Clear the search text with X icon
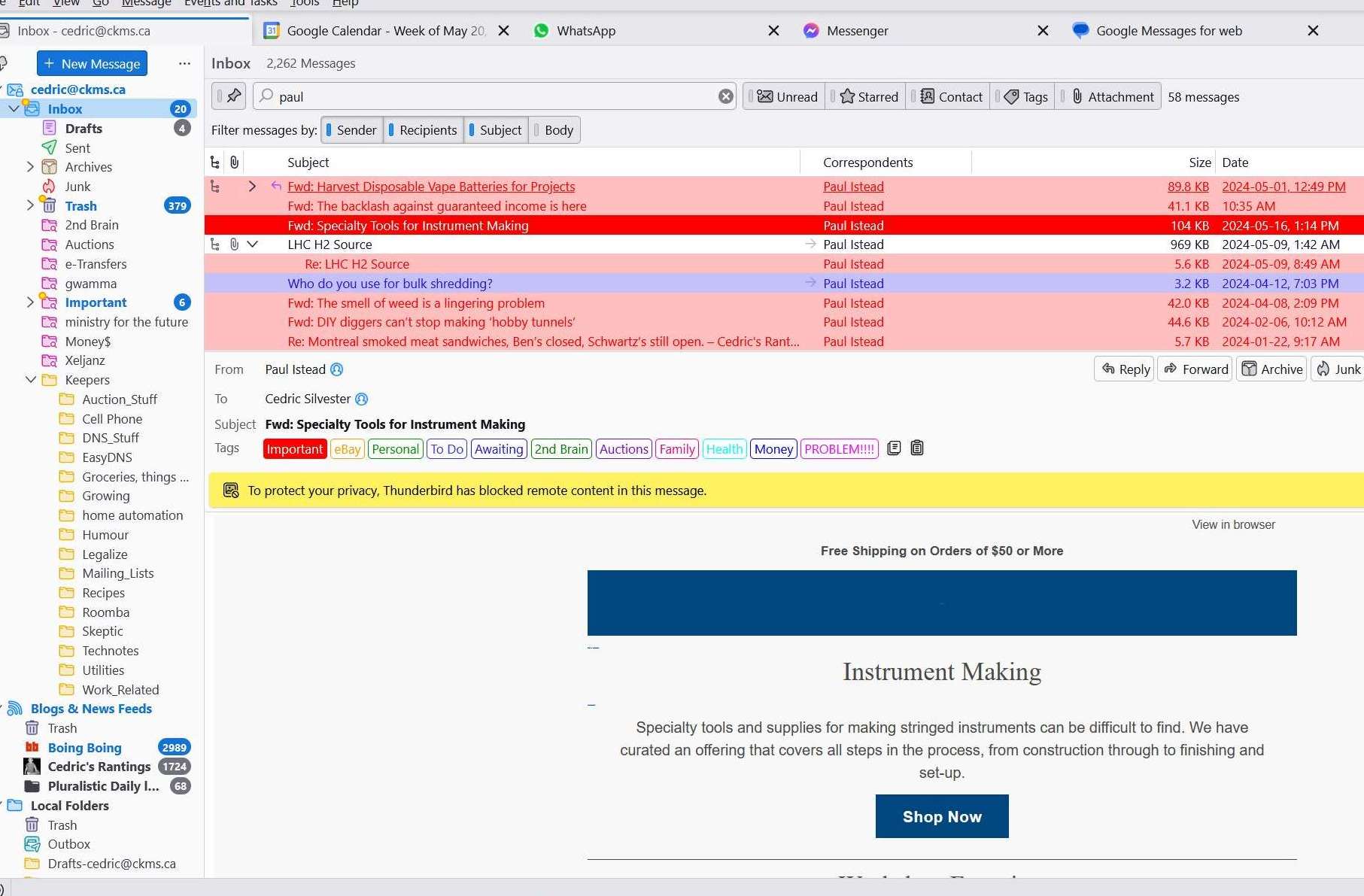1364x896 pixels. click(725, 96)
